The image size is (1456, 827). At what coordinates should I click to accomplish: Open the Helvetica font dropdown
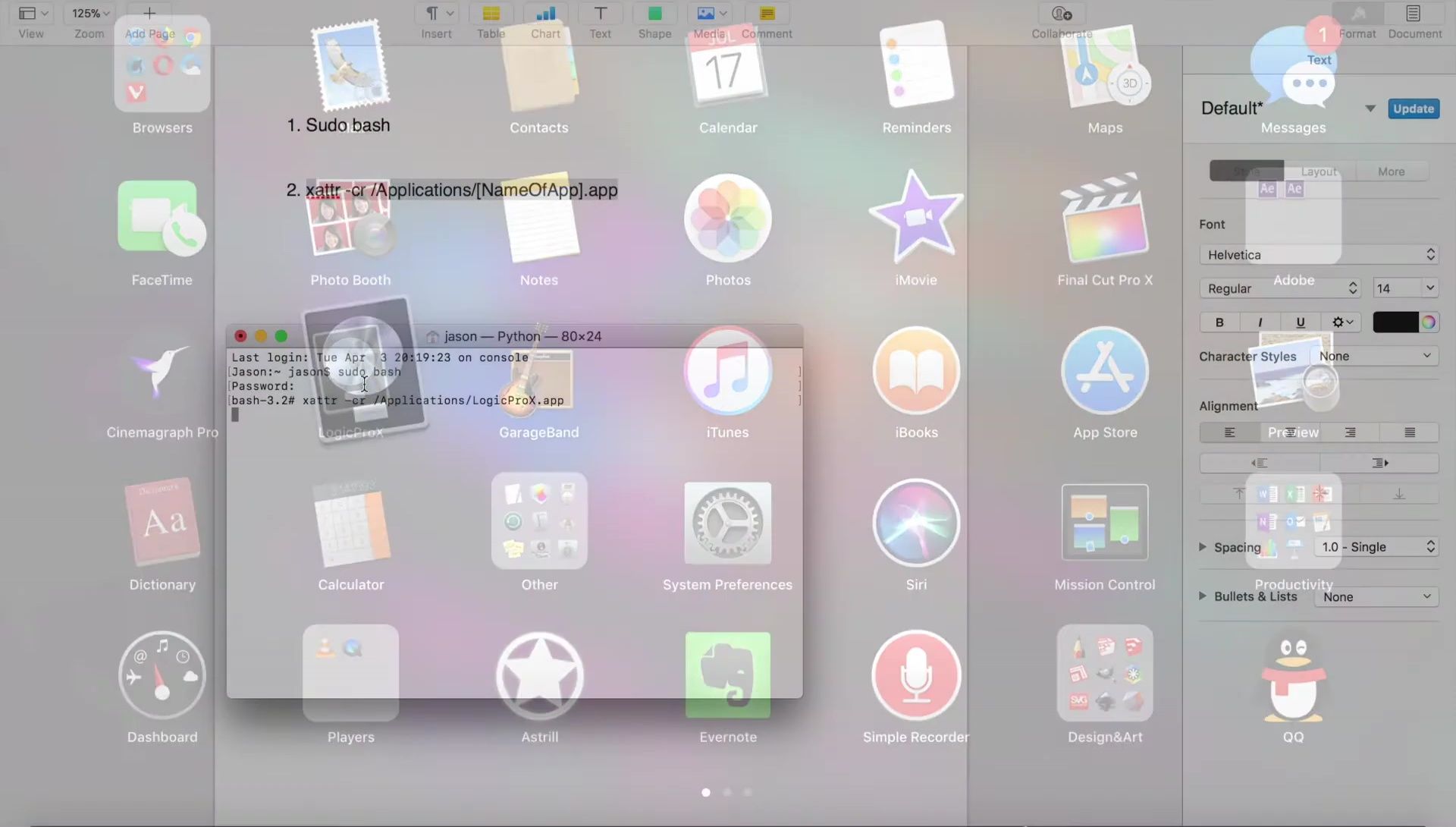coord(1319,255)
